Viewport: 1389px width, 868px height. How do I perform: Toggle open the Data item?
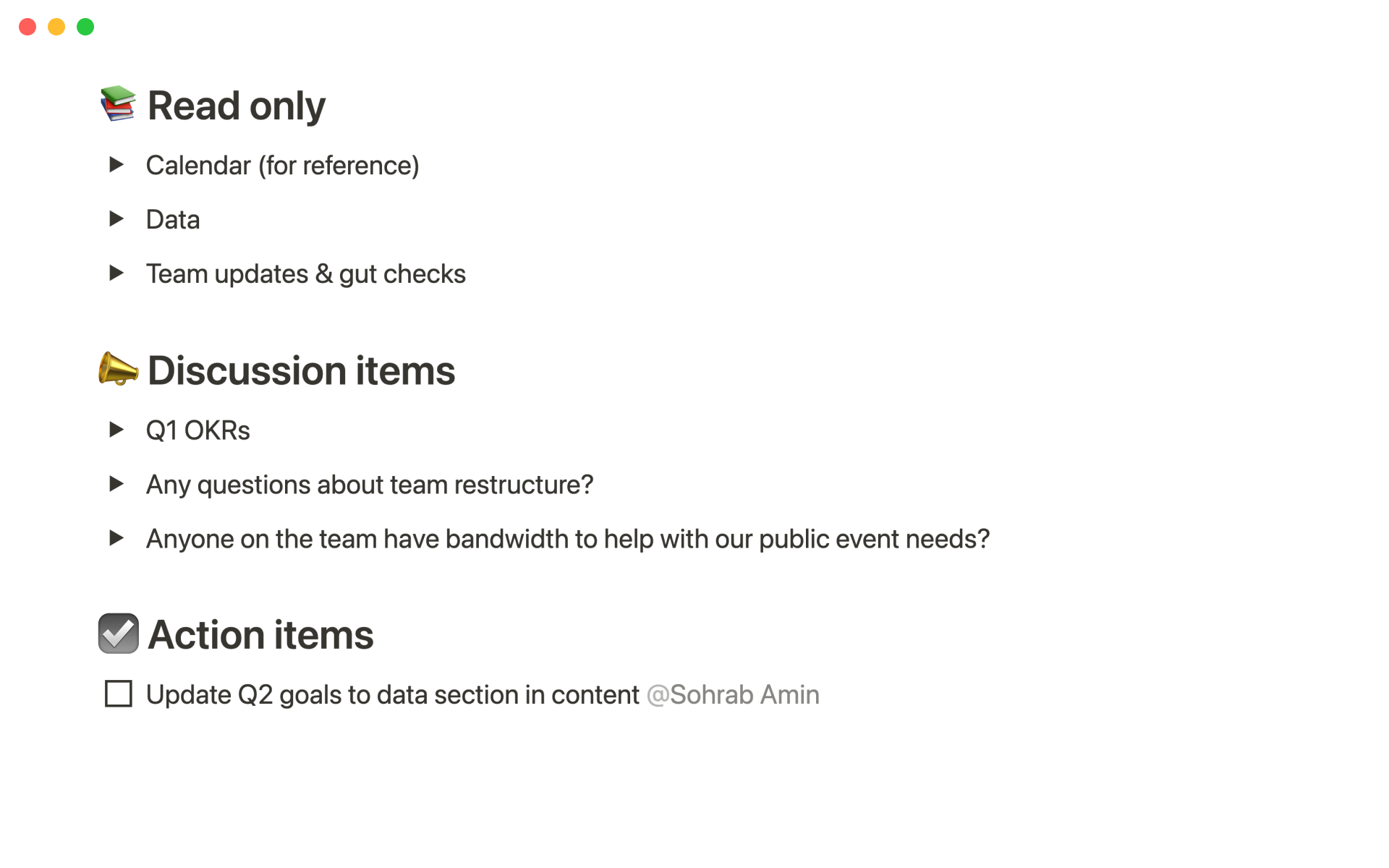point(117,219)
